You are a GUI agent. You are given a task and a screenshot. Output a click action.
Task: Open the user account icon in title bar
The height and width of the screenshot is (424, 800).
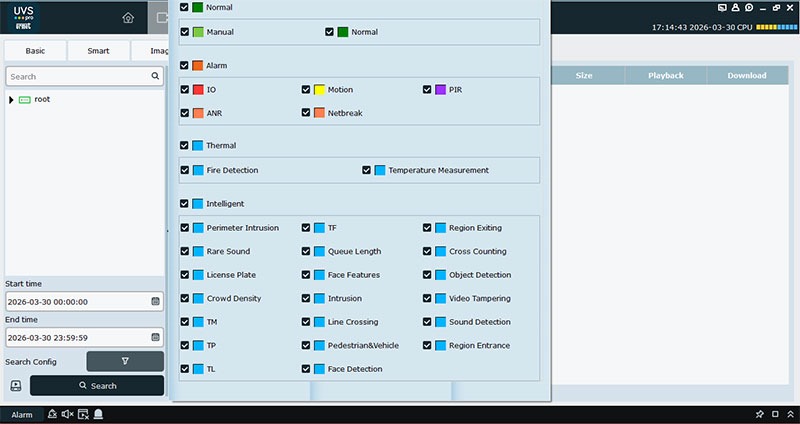[735, 8]
